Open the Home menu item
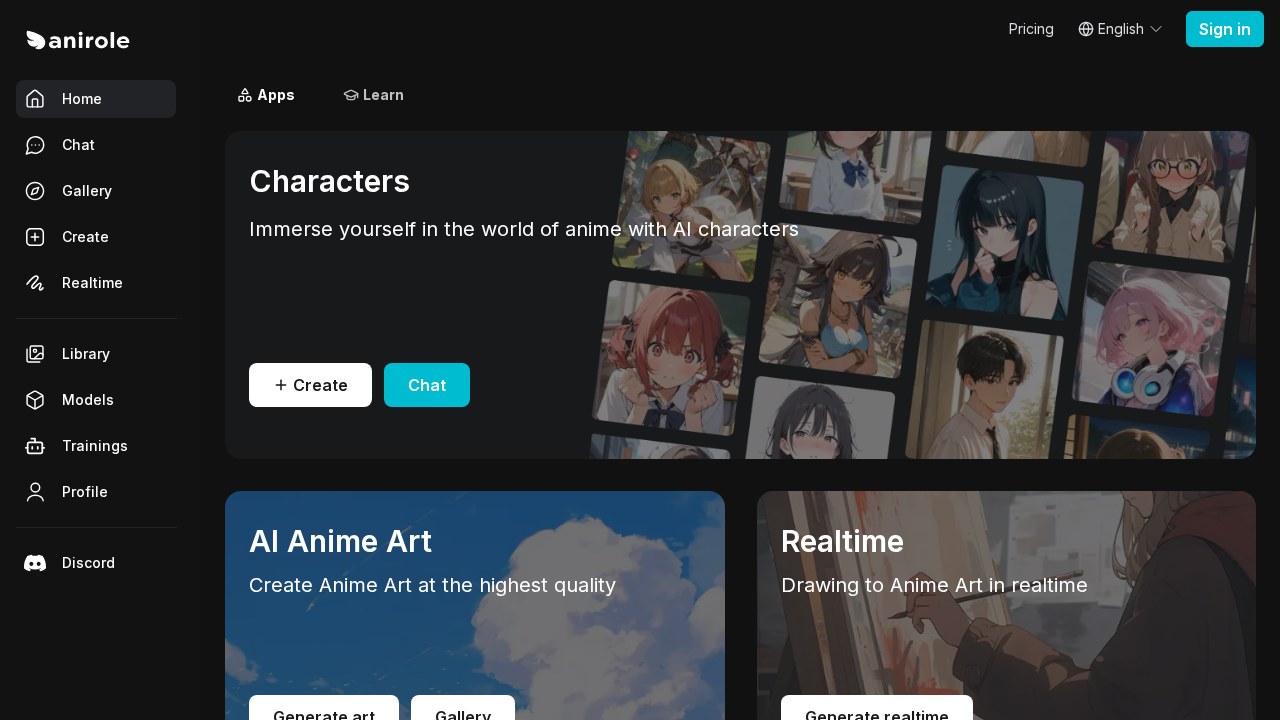Viewport: 1280px width, 720px height. [81, 99]
